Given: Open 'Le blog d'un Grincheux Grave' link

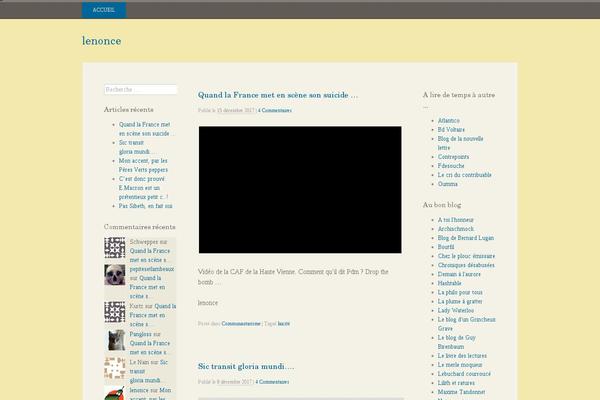Looking at the screenshot, I should point(466,324).
